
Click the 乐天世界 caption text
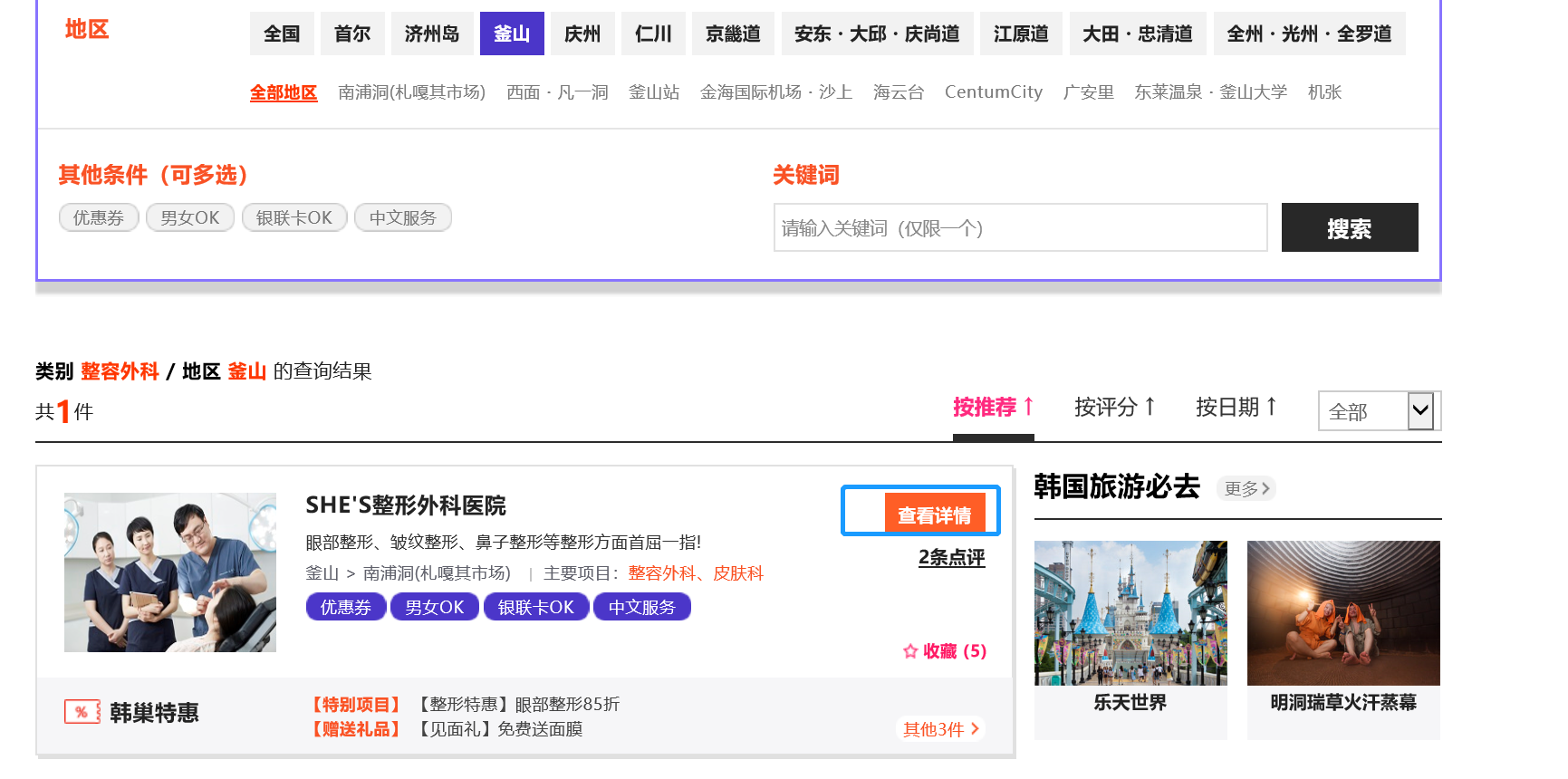pos(1130,703)
